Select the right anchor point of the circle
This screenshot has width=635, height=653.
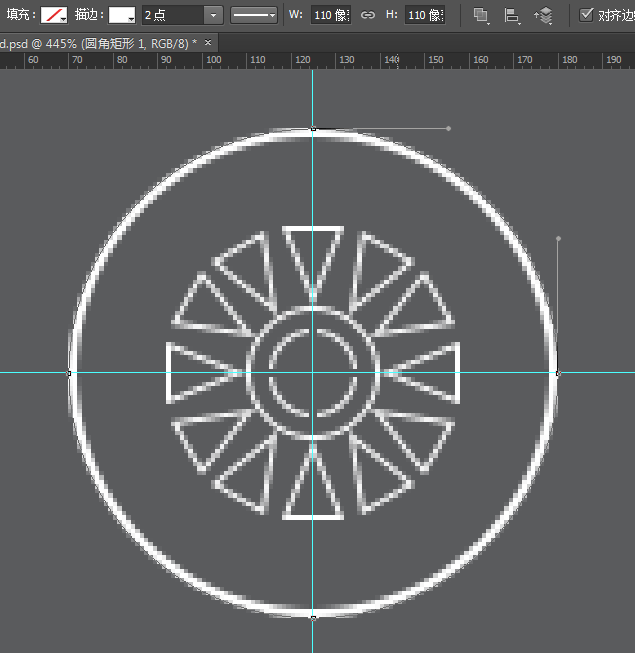pos(558,373)
